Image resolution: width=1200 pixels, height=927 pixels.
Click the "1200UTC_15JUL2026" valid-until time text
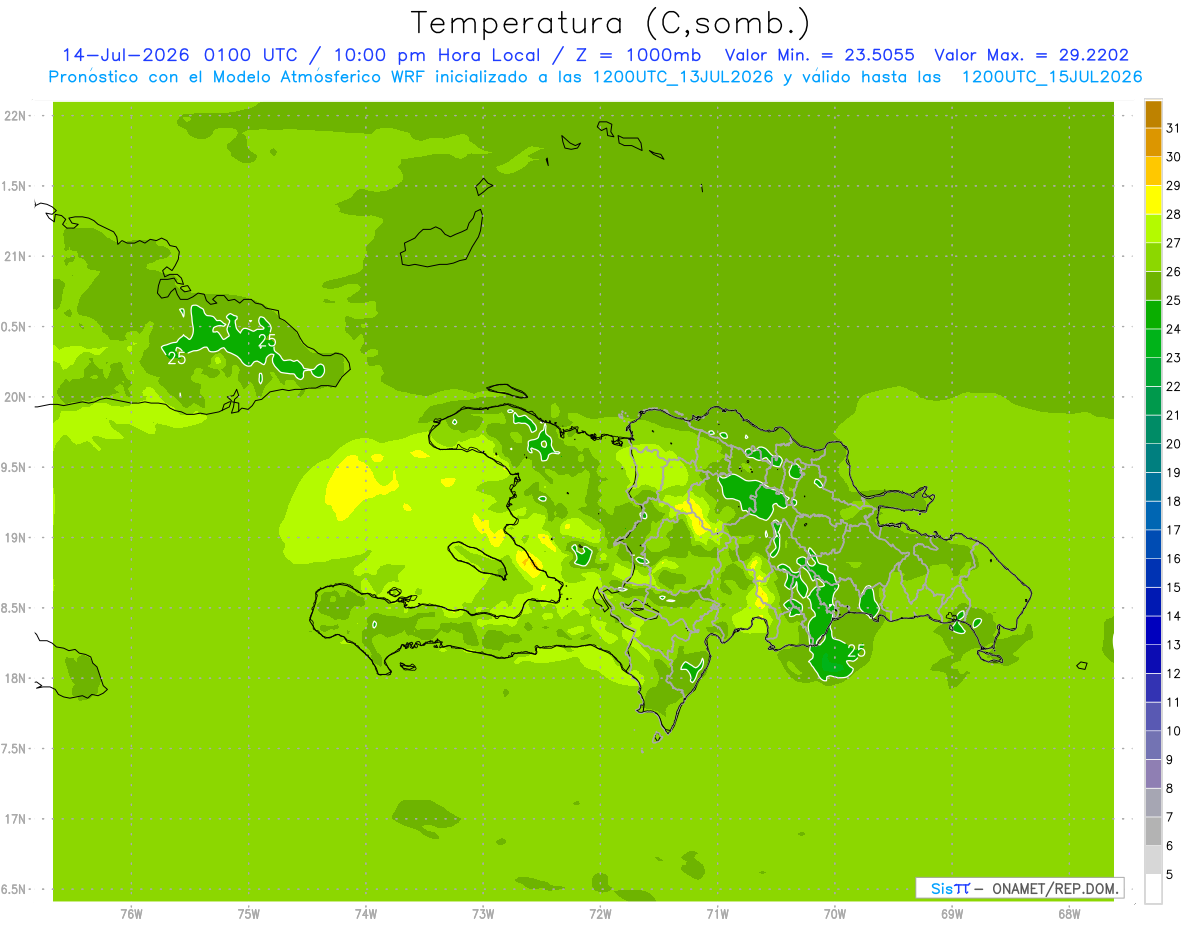[x=1052, y=77]
